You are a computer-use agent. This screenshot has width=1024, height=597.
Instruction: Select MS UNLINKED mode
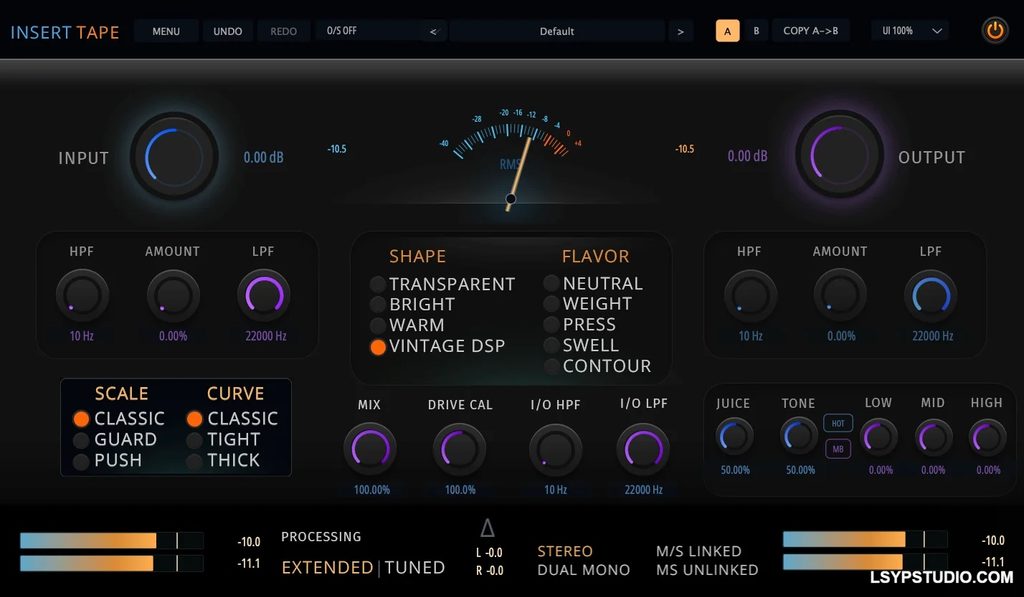[x=707, y=570]
